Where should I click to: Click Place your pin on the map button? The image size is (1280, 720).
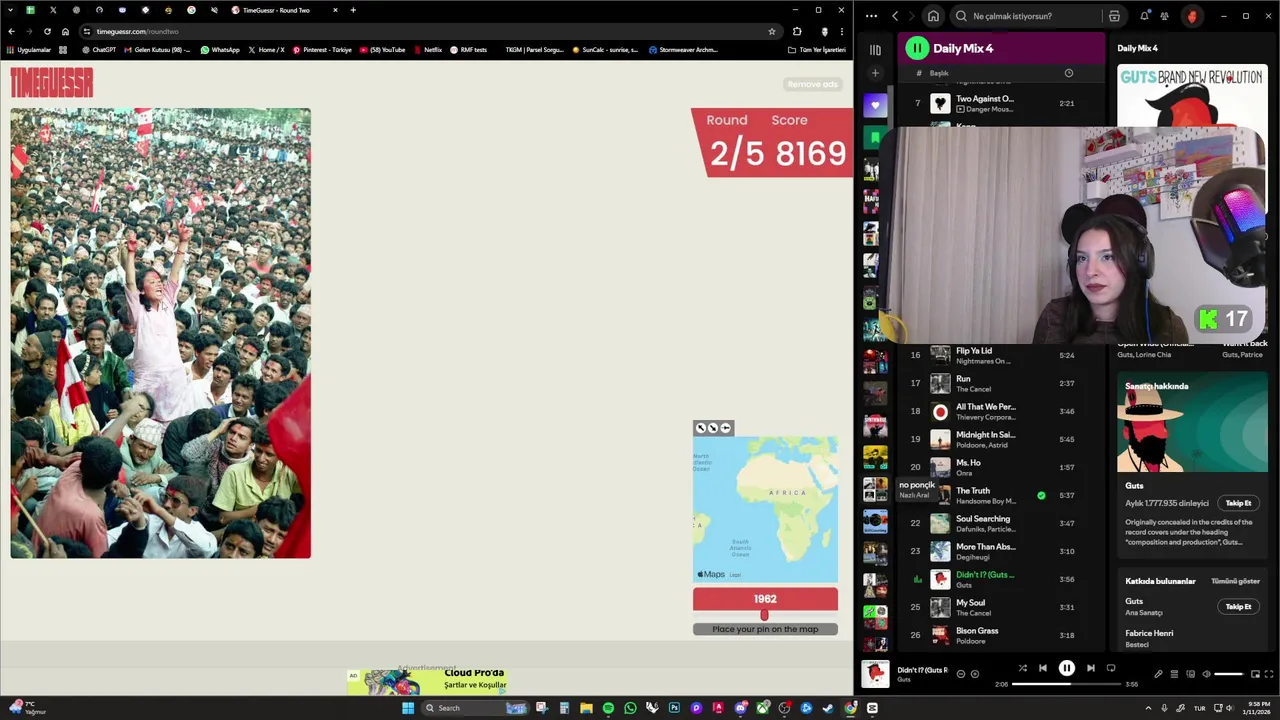click(x=765, y=629)
